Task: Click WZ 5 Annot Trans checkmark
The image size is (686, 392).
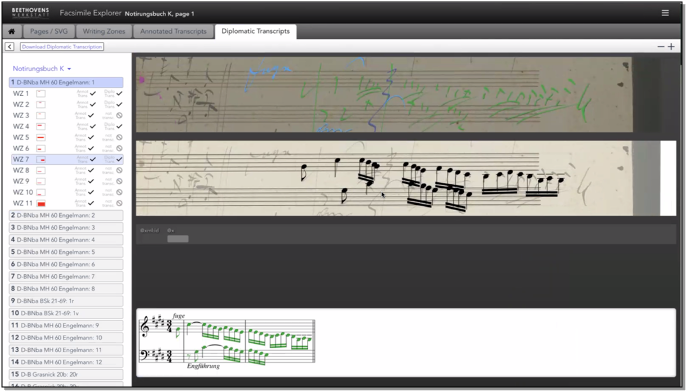Action: (x=91, y=137)
